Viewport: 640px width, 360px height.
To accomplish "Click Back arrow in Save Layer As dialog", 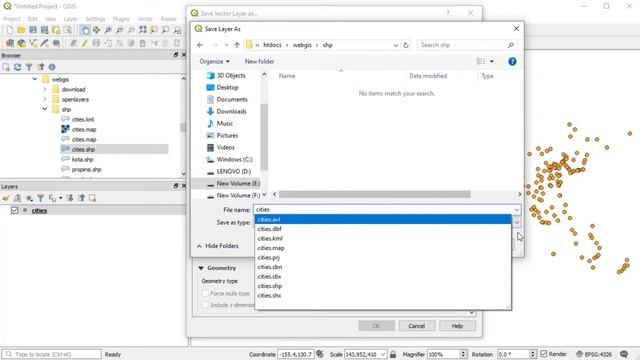I will [x=200, y=45].
